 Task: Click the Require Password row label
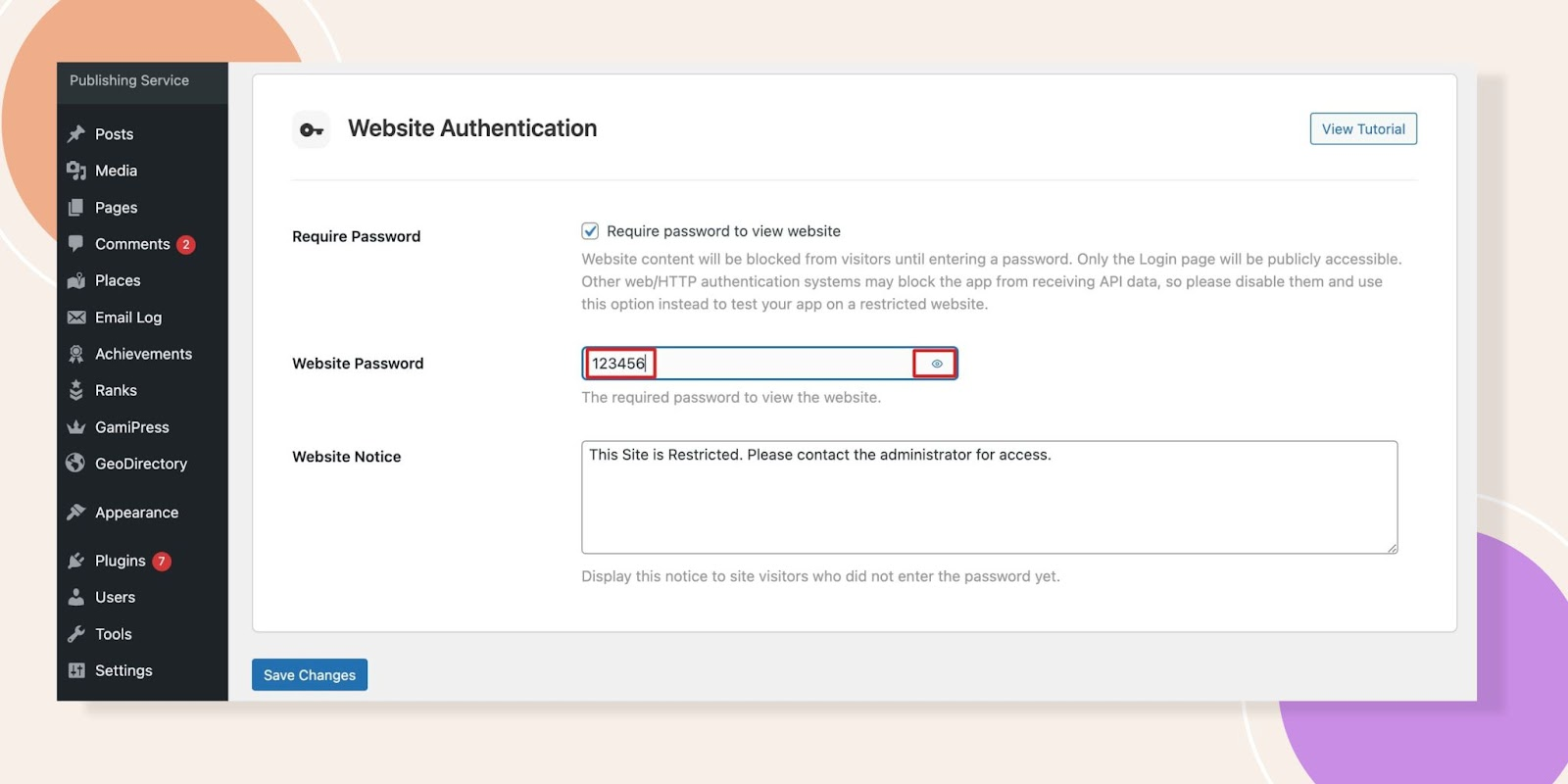point(357,236)
